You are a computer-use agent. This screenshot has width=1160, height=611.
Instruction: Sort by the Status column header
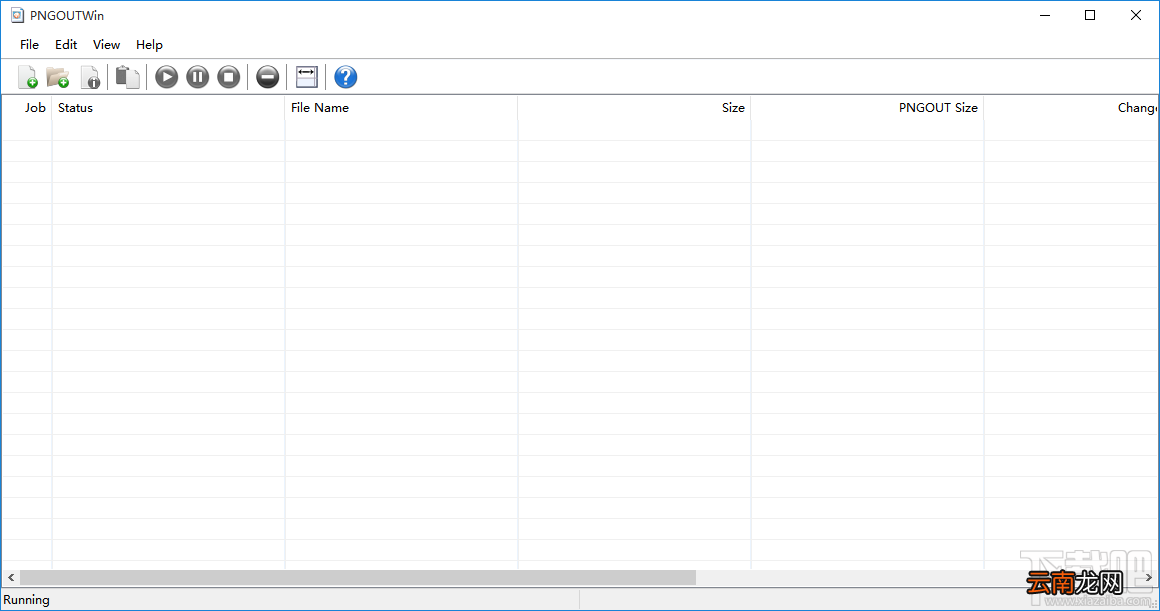pos(169,108)
